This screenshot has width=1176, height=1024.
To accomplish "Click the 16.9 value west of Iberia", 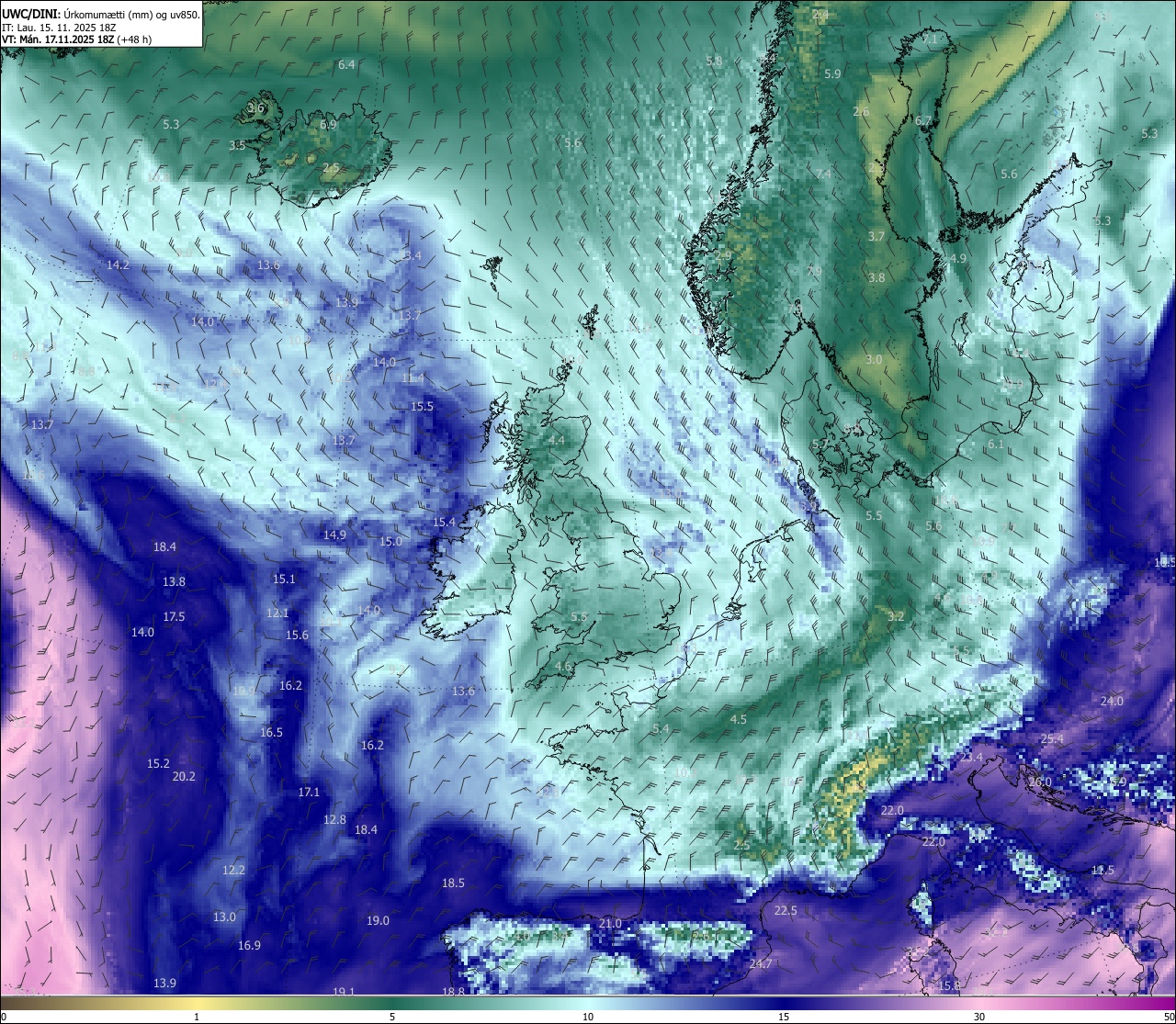I will point(249,946).
